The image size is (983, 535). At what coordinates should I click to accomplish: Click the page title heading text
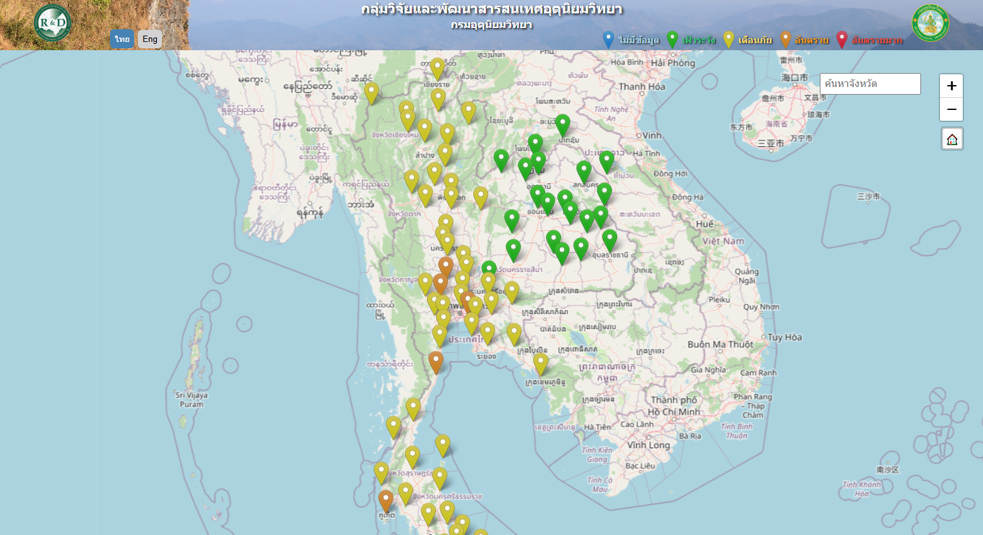[491, 10]
